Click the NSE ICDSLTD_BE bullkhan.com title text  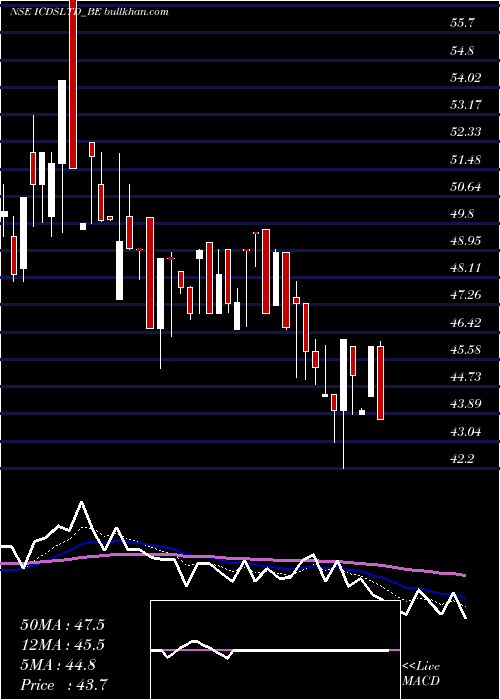point(89,12)
